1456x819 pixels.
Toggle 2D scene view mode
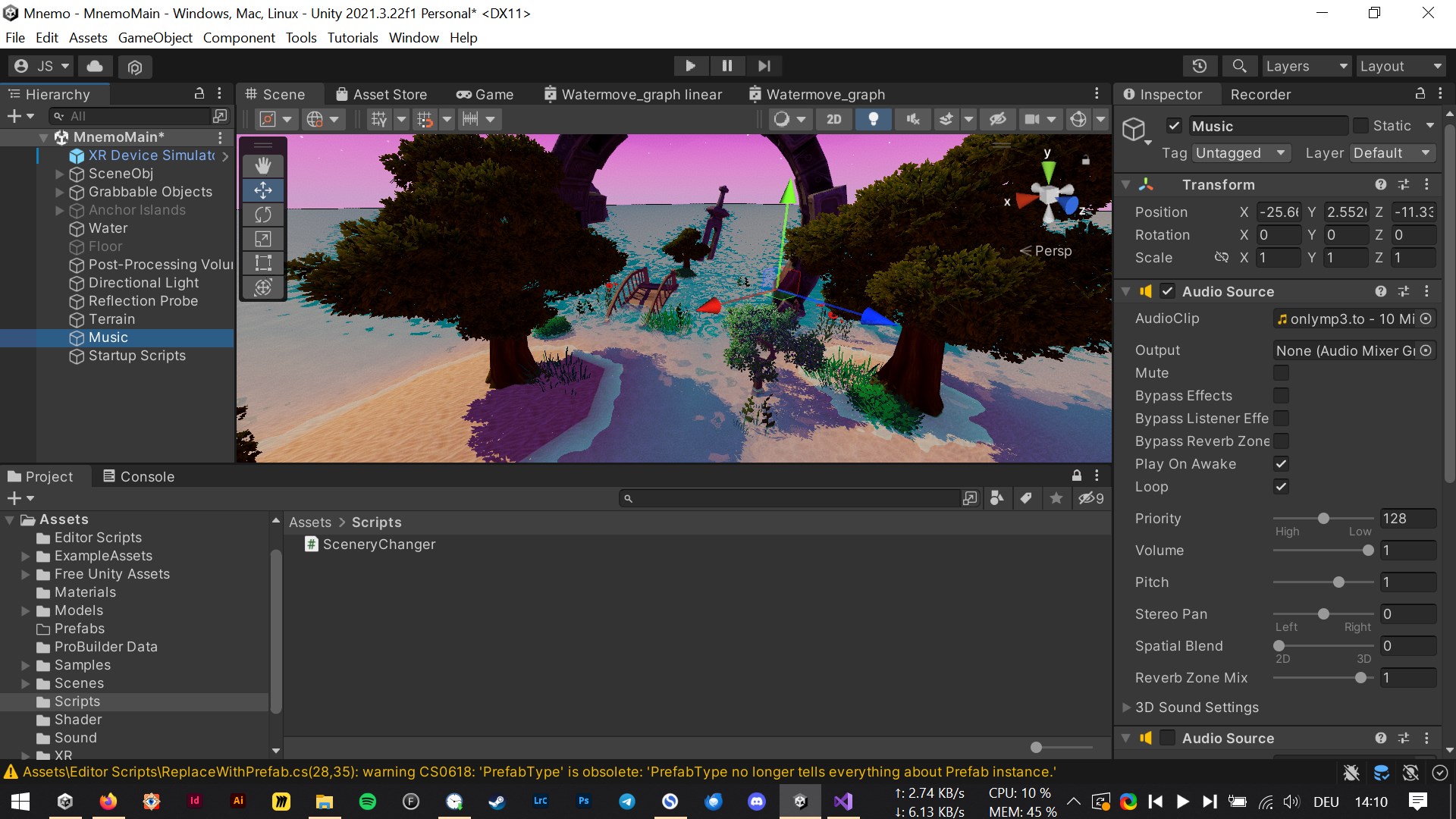click(x=833, y=119)
